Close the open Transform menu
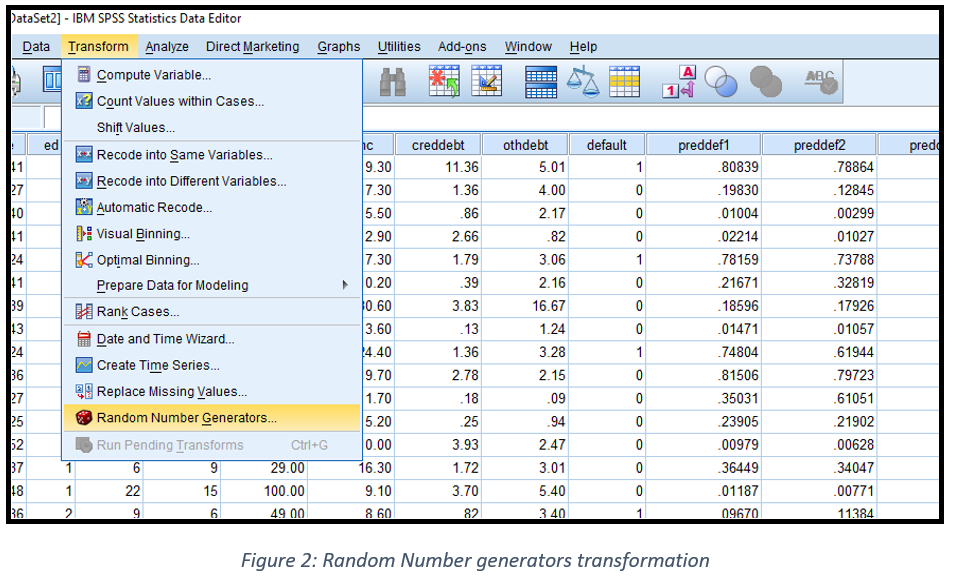This screenshot has width=953, height=576. tap(98, 46)
